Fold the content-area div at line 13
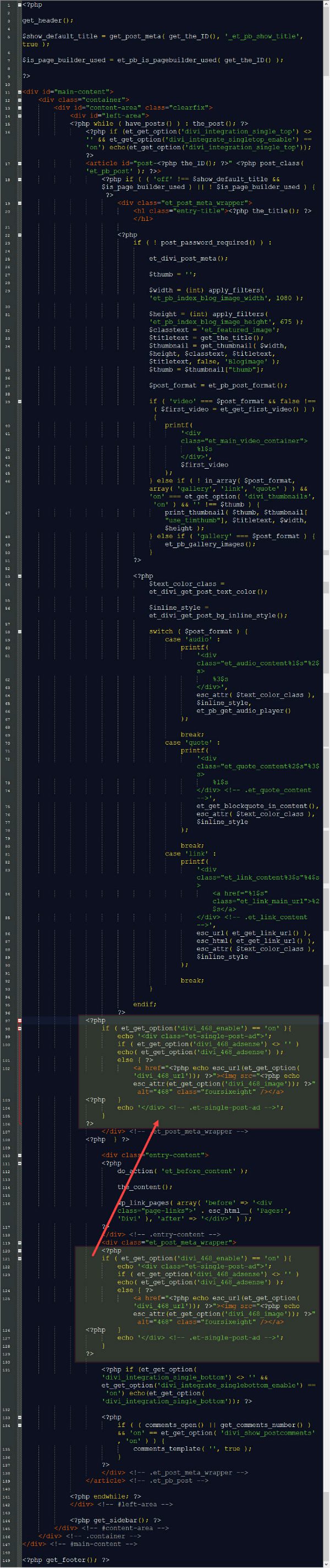The image size is (330, 1568). point(19,108)
